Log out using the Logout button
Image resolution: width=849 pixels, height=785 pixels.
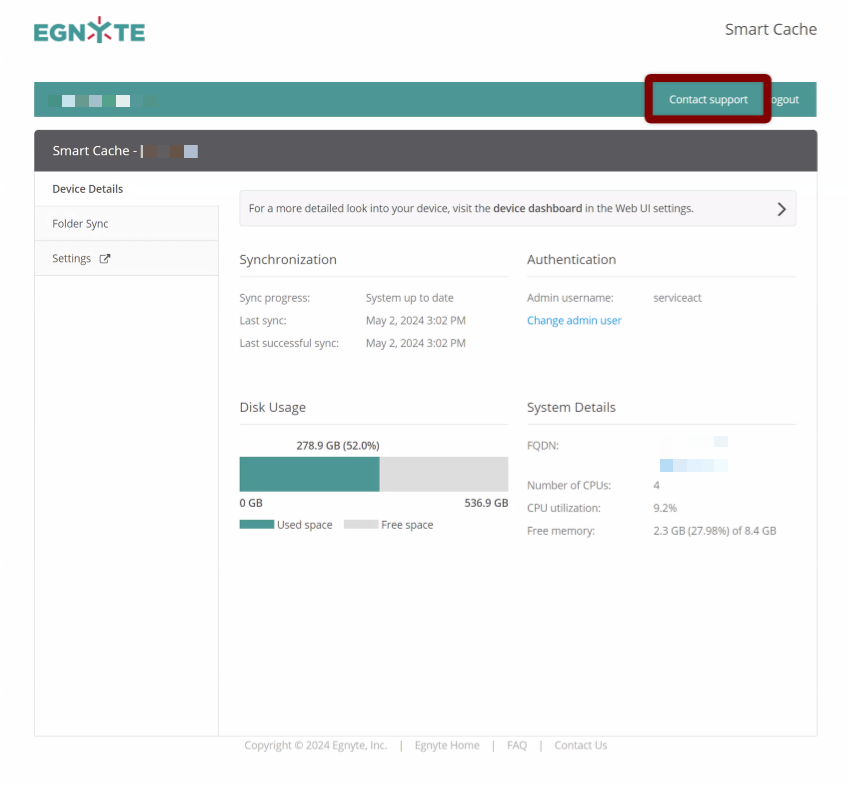(x=782, y=99)
